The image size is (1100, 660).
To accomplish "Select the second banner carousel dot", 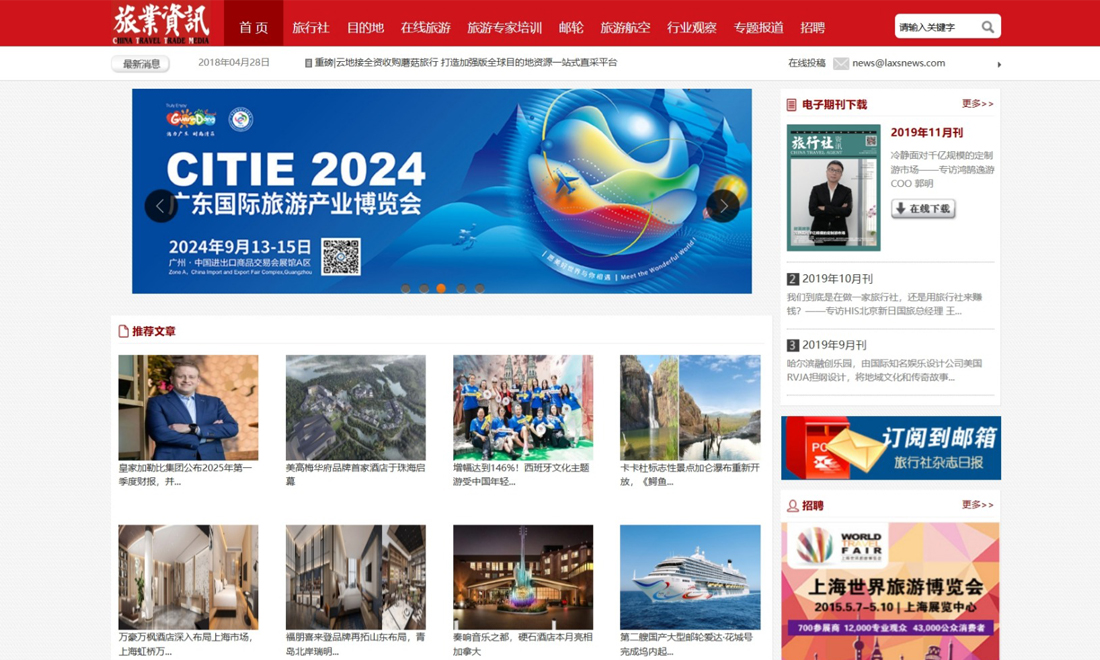I will pos(424,288).
